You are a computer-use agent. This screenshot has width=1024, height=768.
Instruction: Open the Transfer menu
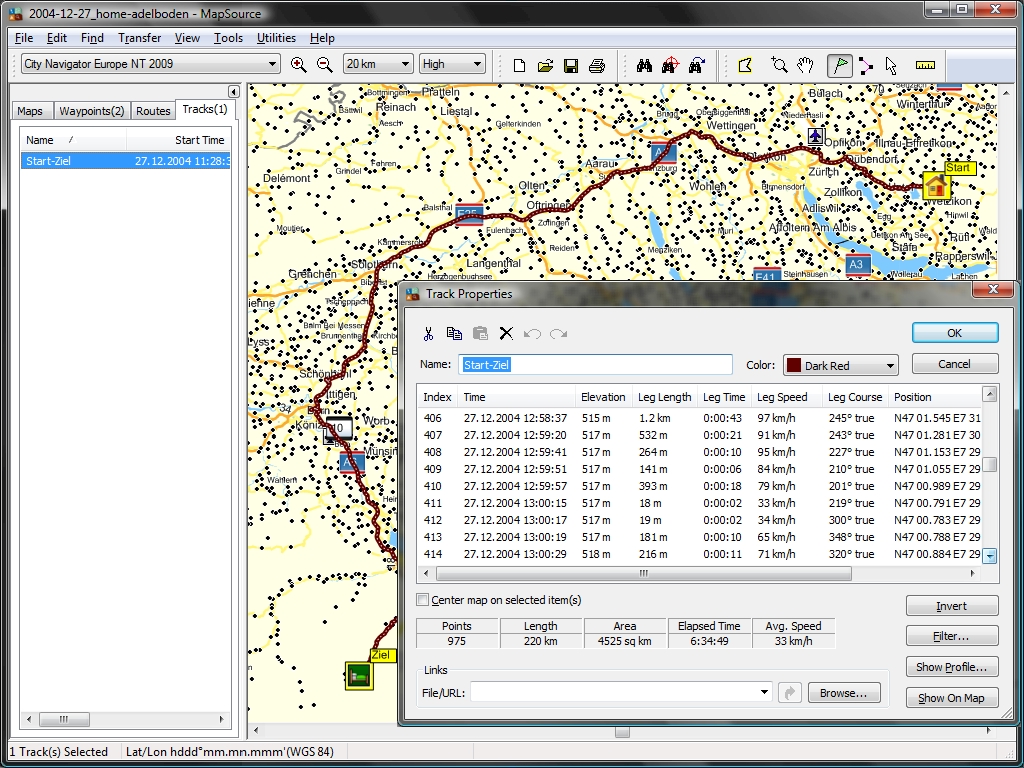(139, 38)
